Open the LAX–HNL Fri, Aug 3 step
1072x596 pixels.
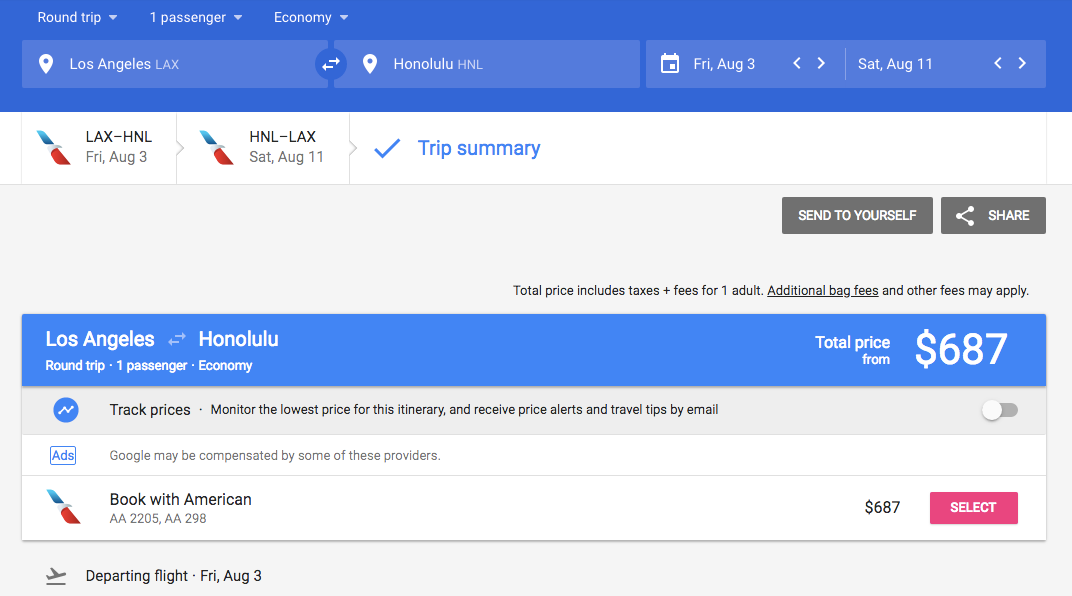[x=99, y=148]
